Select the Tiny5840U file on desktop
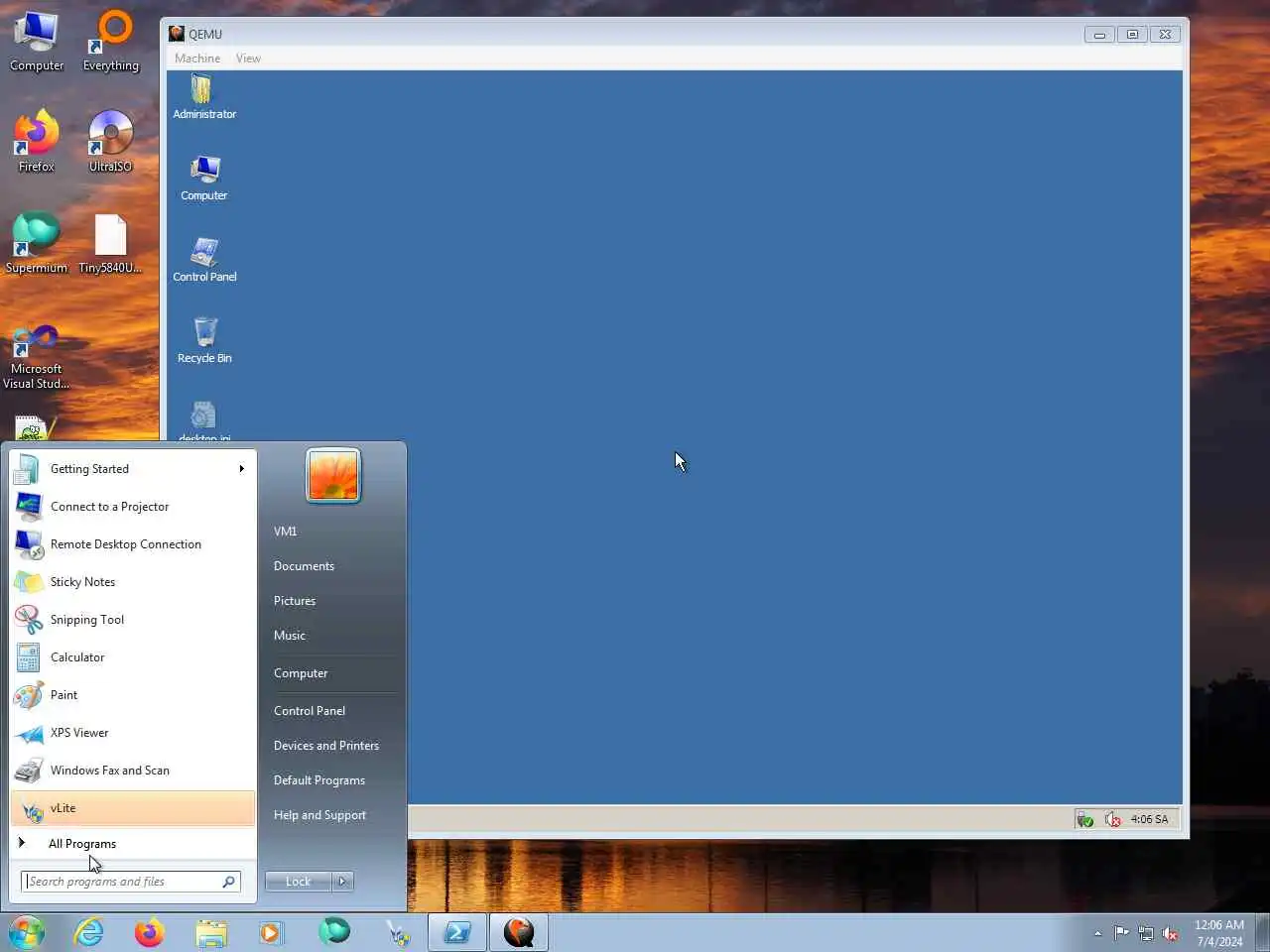Viewport: 1270px width, 952px height. [110, 243]
